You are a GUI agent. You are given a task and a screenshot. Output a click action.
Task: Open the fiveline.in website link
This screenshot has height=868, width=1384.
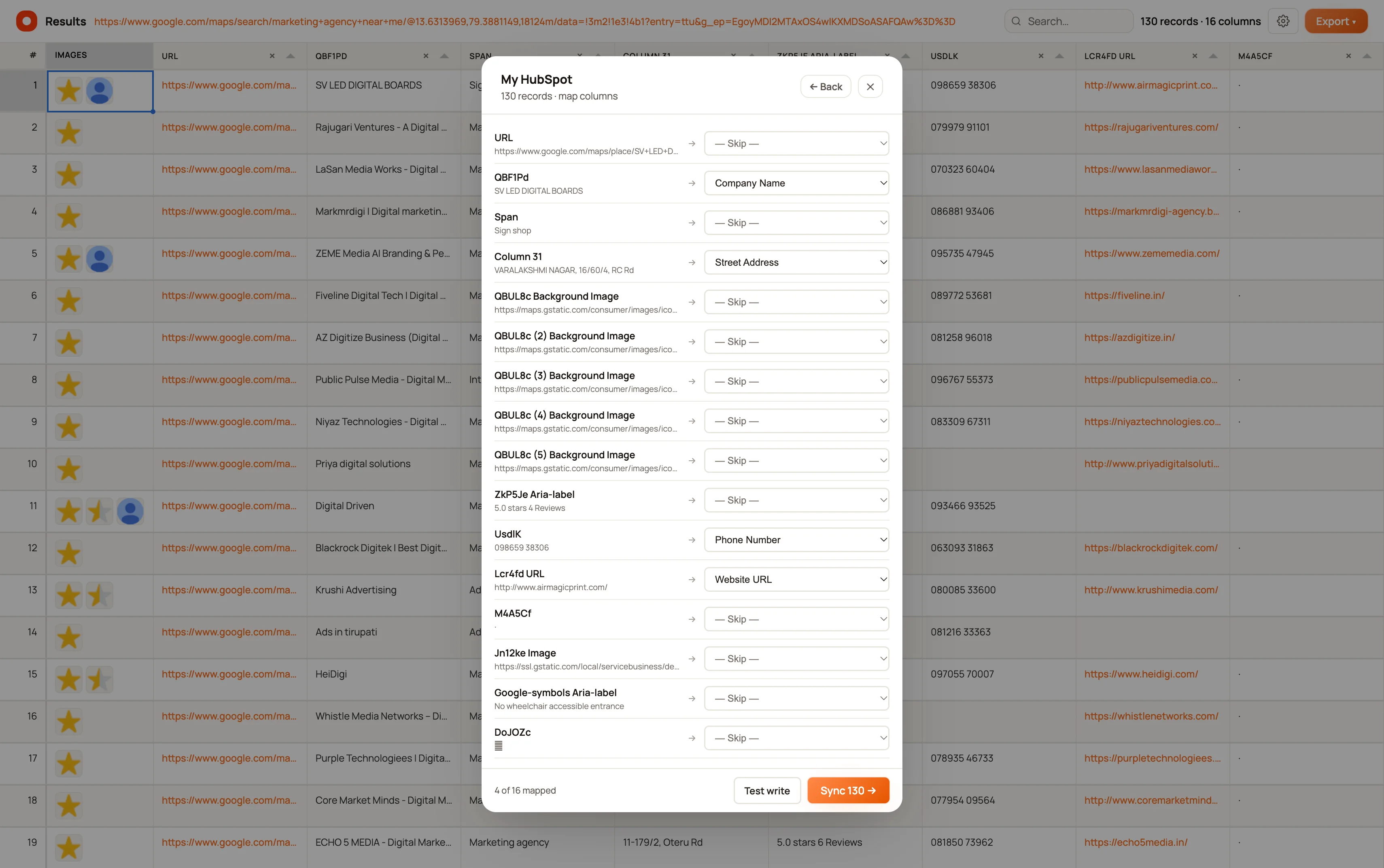point(1124,295)
